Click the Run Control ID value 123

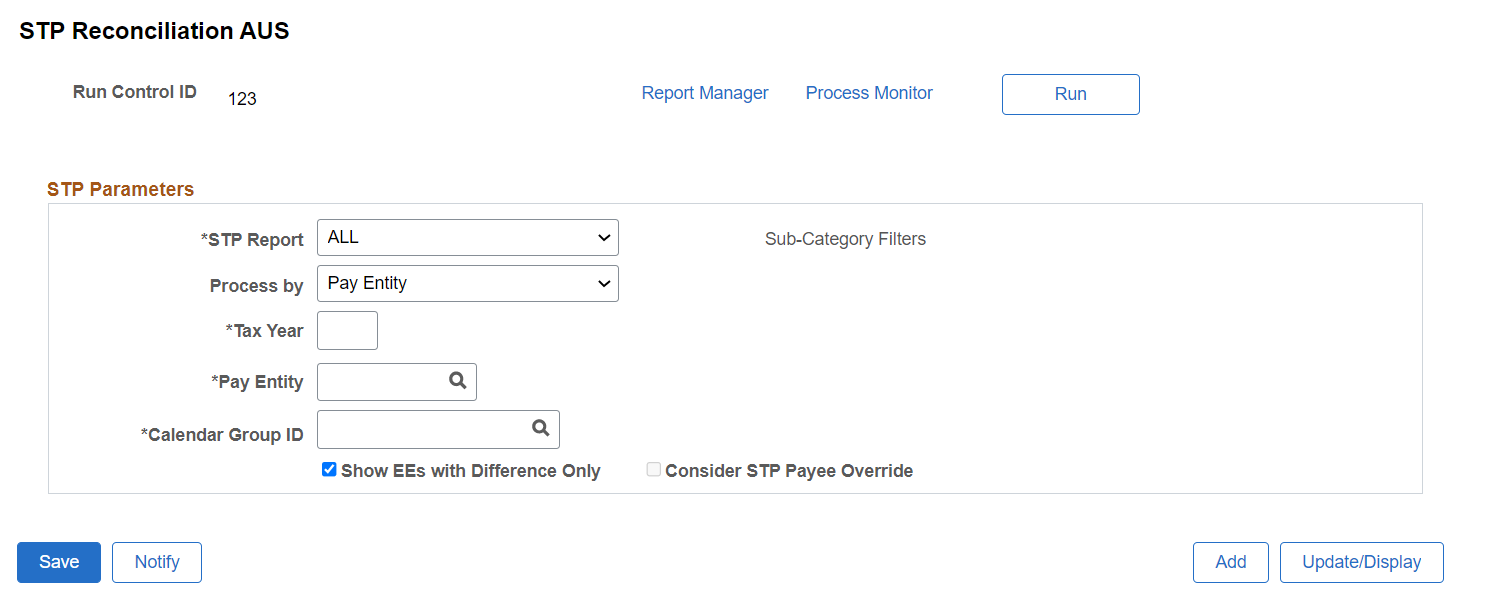(242, 99)
